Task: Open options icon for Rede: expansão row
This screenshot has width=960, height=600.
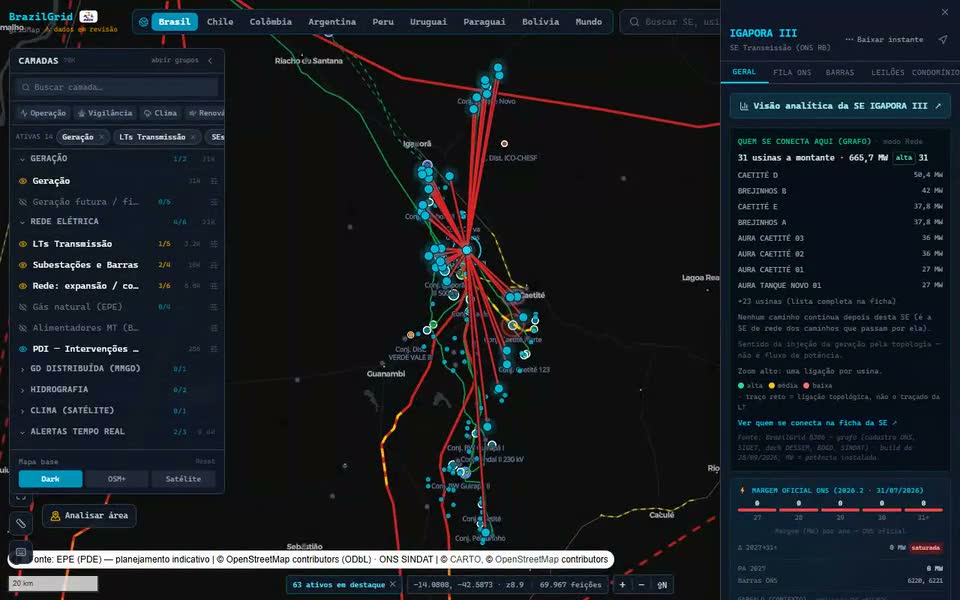Action: [x=214, y=286]
